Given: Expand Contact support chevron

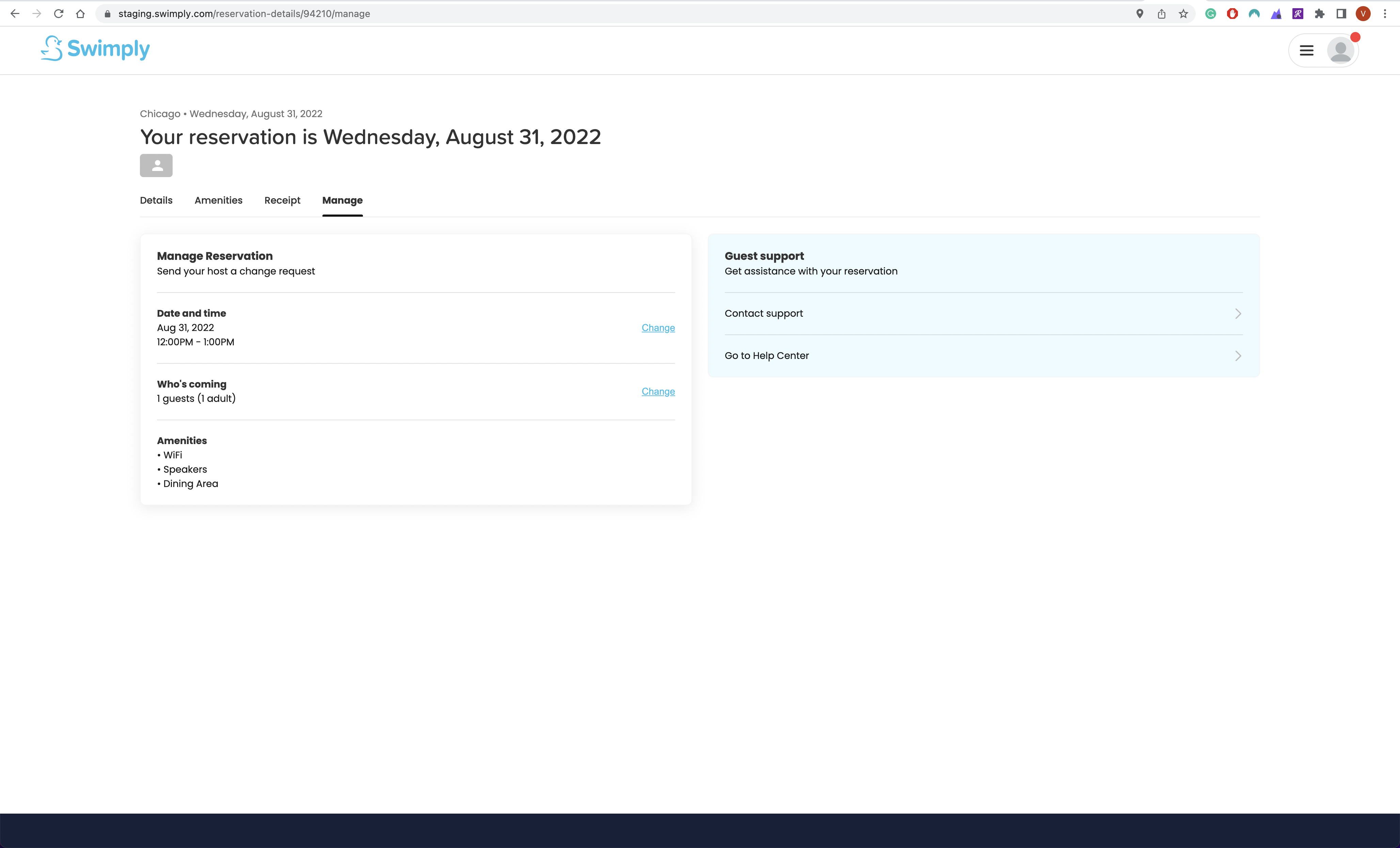Looking at the screenshot, I should coord(1238,314).
